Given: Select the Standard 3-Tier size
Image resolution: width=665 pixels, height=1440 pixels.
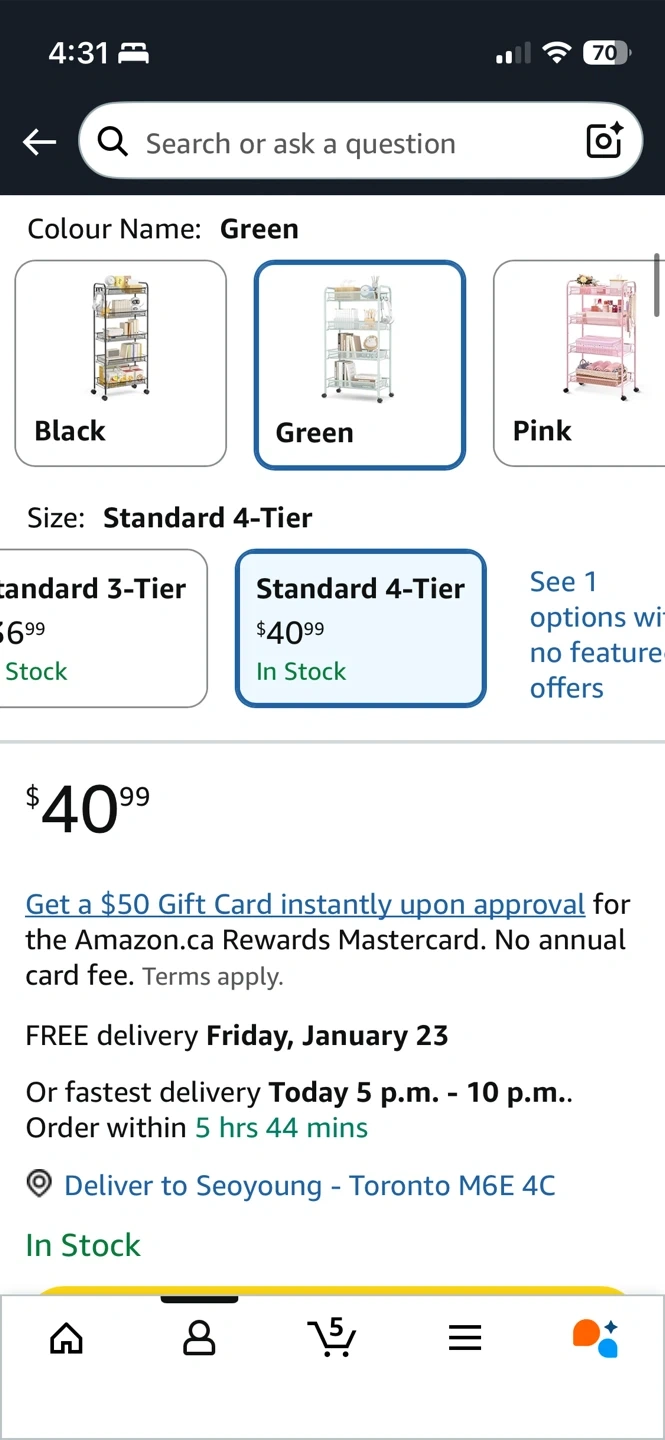Looking at the screenshot, I should point(100,628).
